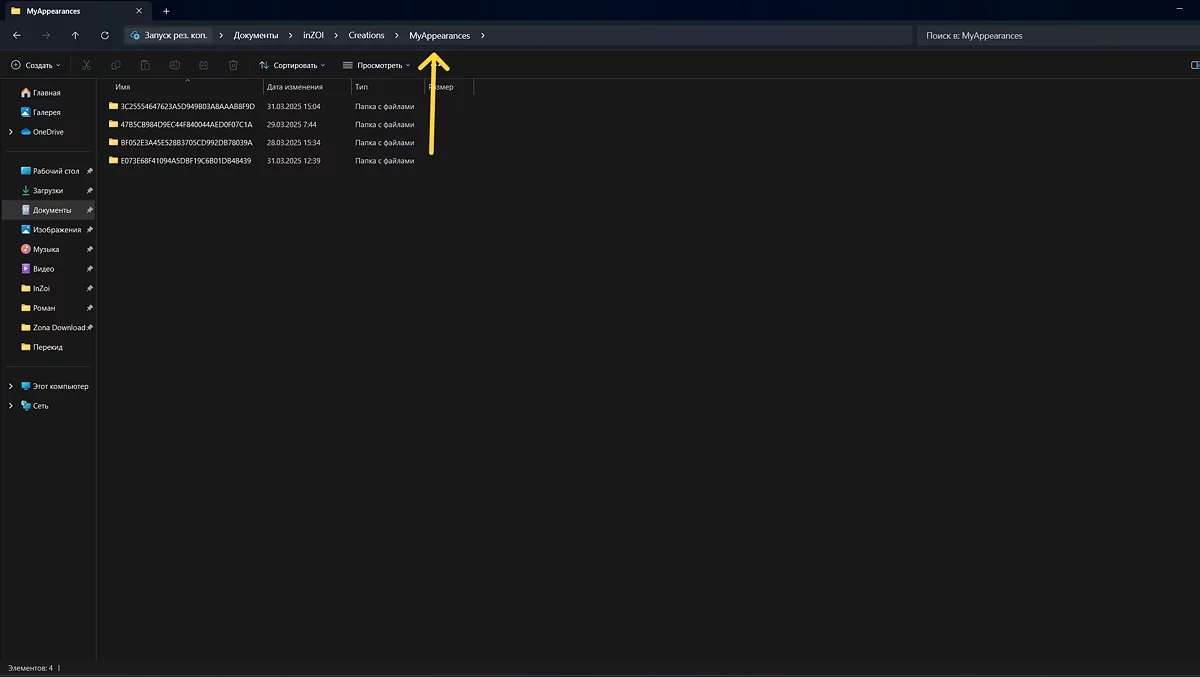Viewport: 1200px width, 677px height.
Task: Click the Cut scissors icon
Action: tap(86, 65)
